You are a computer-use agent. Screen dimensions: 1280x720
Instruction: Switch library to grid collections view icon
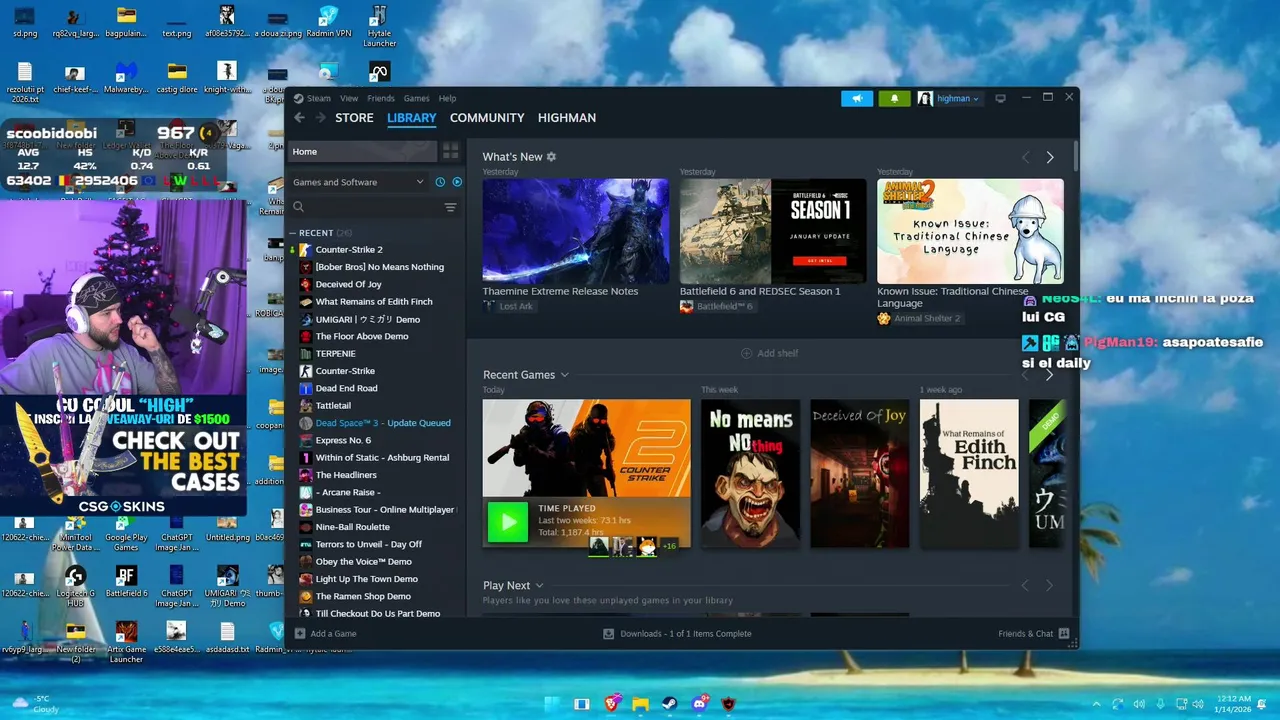click(451, 151)
